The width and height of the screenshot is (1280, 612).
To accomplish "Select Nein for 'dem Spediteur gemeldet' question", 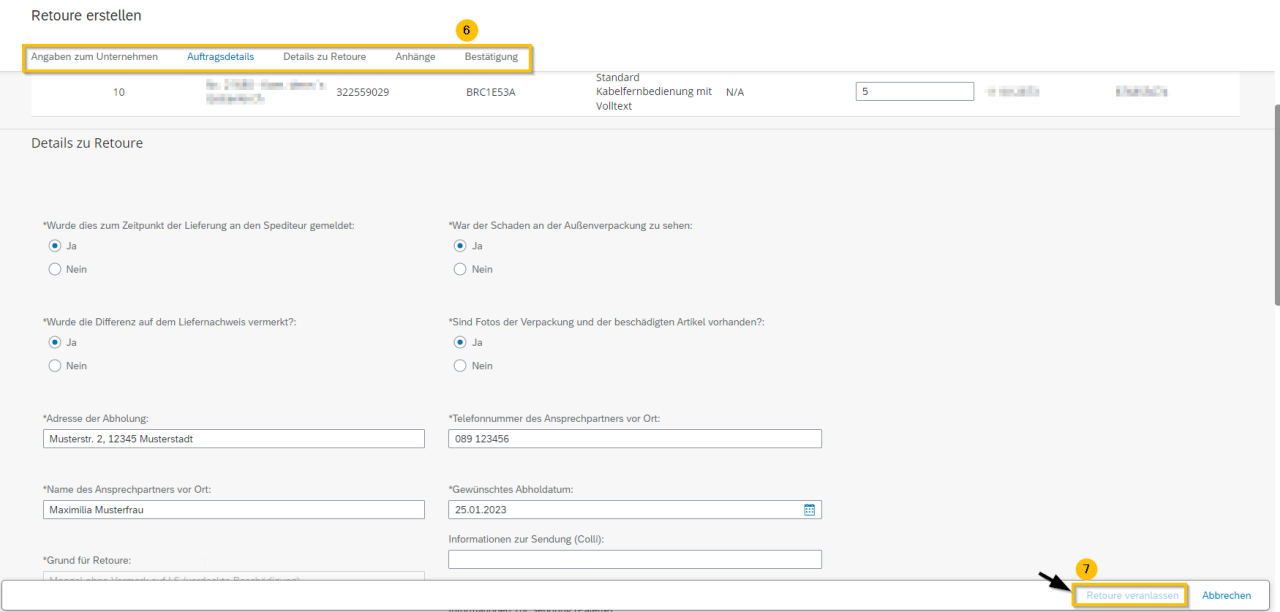I will pos(55,269).
